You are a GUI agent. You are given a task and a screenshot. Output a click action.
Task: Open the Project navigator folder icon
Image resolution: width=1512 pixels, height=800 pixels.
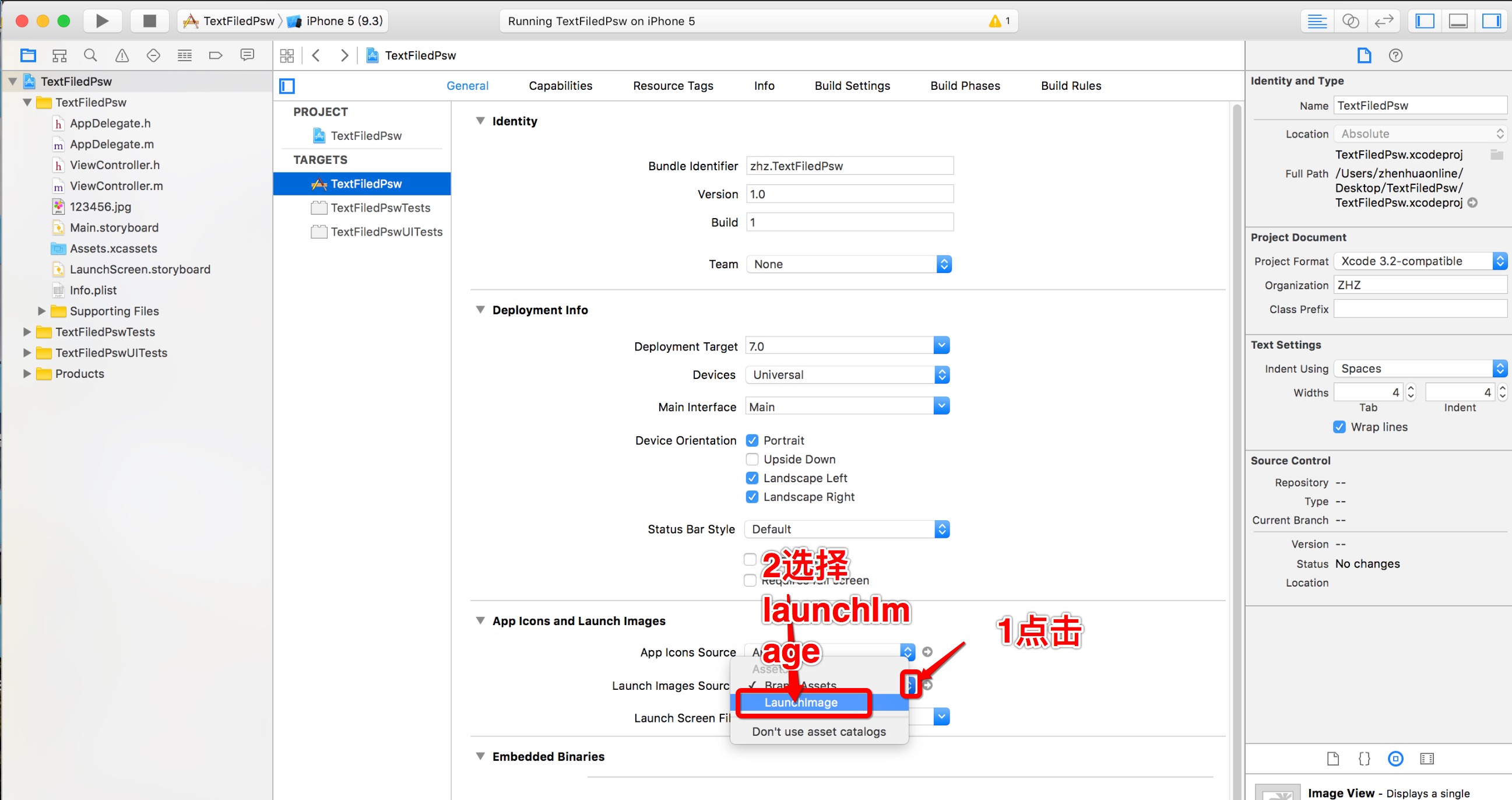28,55
